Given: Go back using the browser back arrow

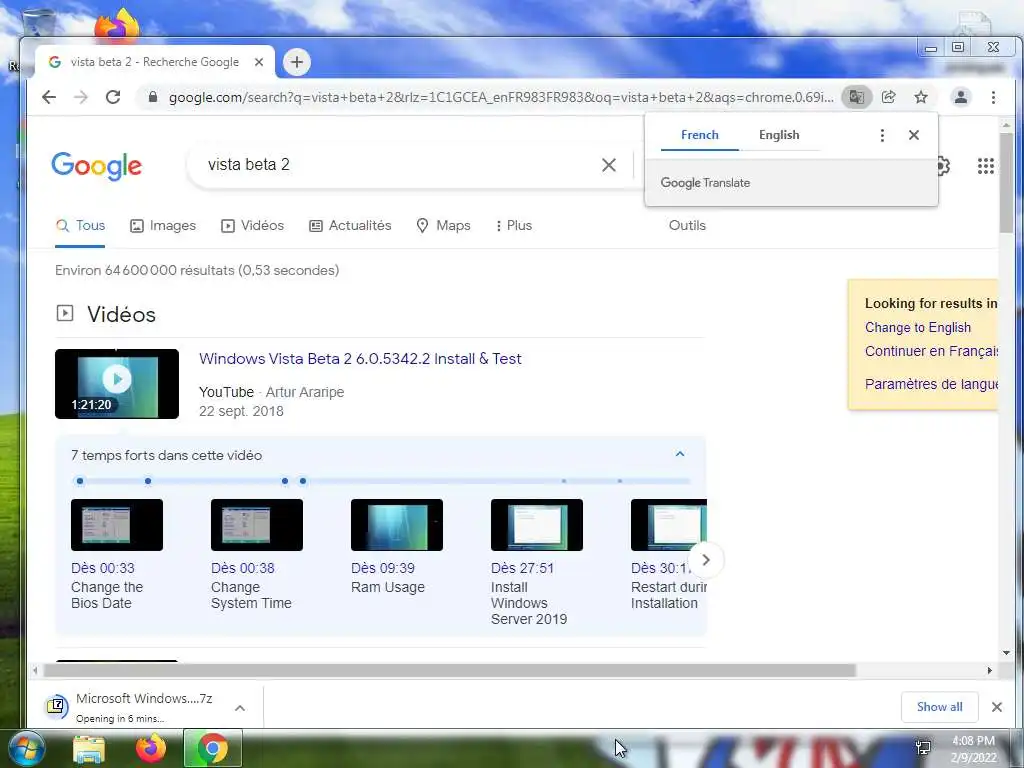Looking at the screenshot, I should pos(49,97).
